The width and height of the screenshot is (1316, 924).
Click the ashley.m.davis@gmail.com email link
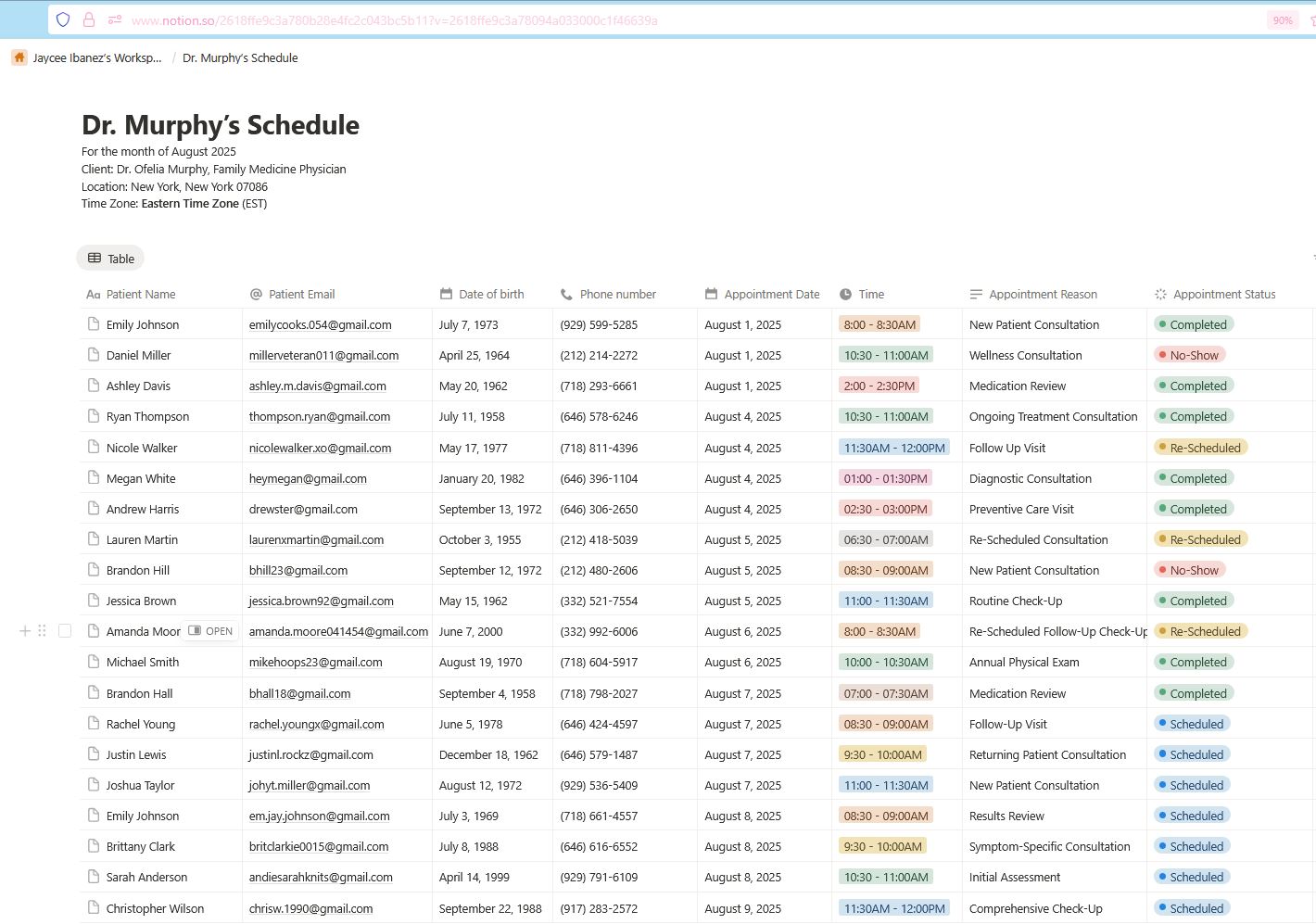(x=317, y=386)
